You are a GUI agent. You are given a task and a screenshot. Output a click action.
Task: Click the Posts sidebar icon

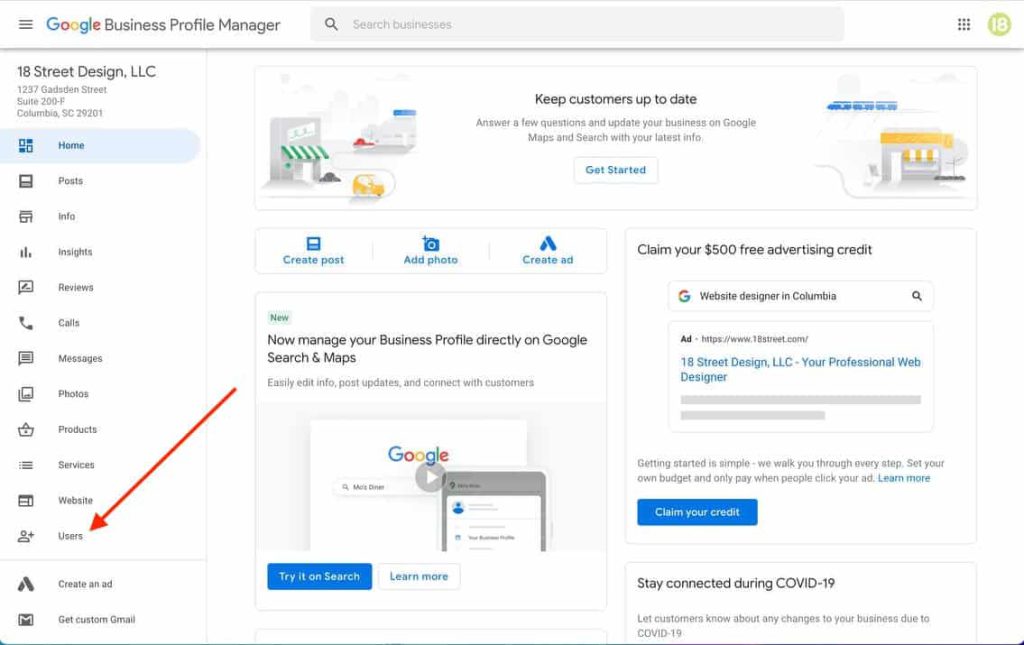[x=25, y=181]
